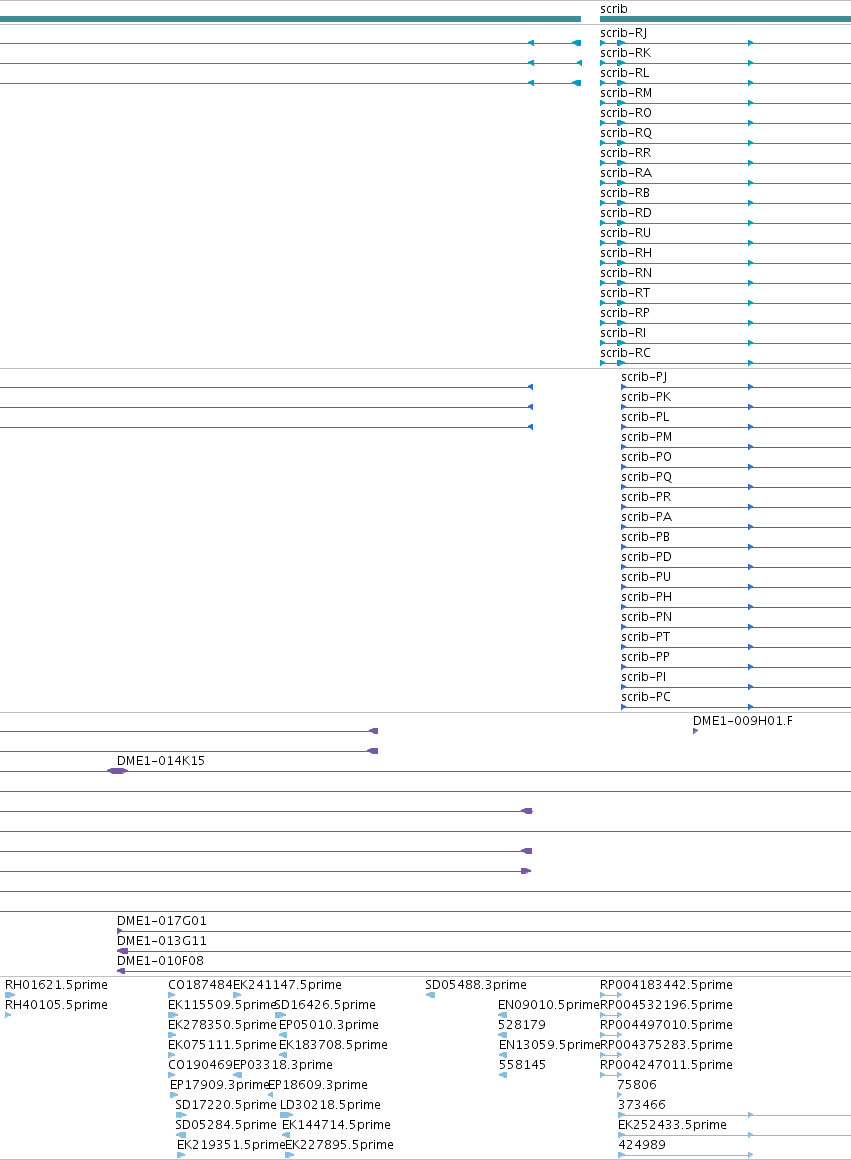Choose the scrib-RI transcript label
Image resolution: width=851 pixels, height=1160 pixels.
pos(623,332)
